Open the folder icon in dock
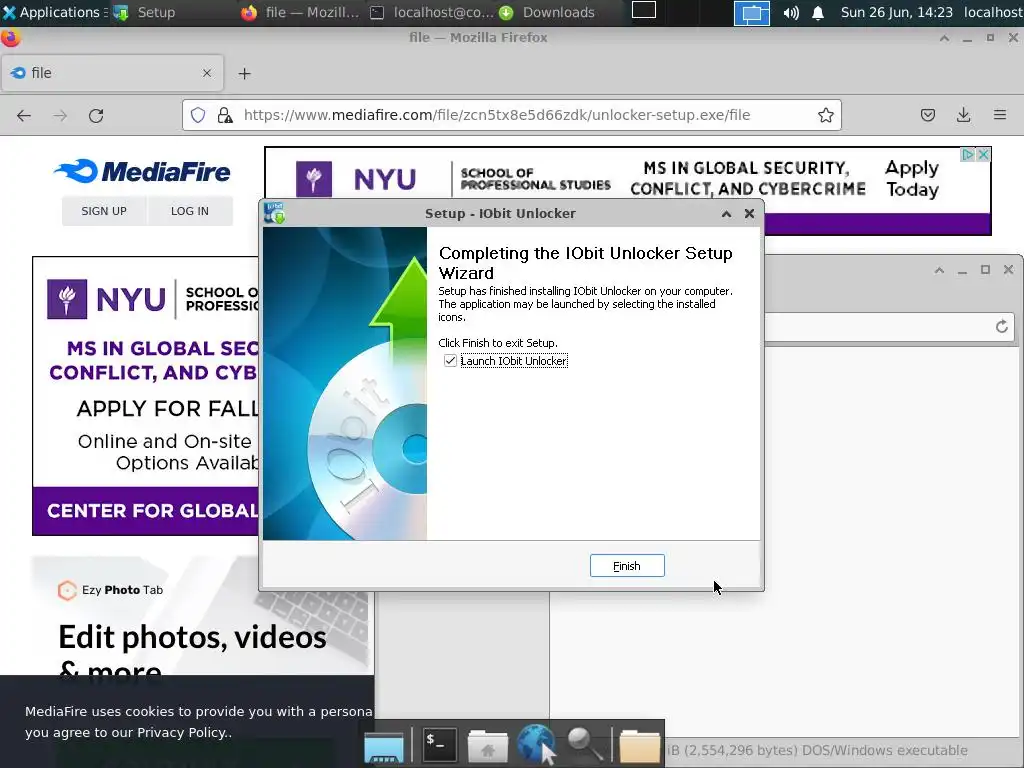The width and height of the screenshot is (1024, 768). tap(639, 746)
